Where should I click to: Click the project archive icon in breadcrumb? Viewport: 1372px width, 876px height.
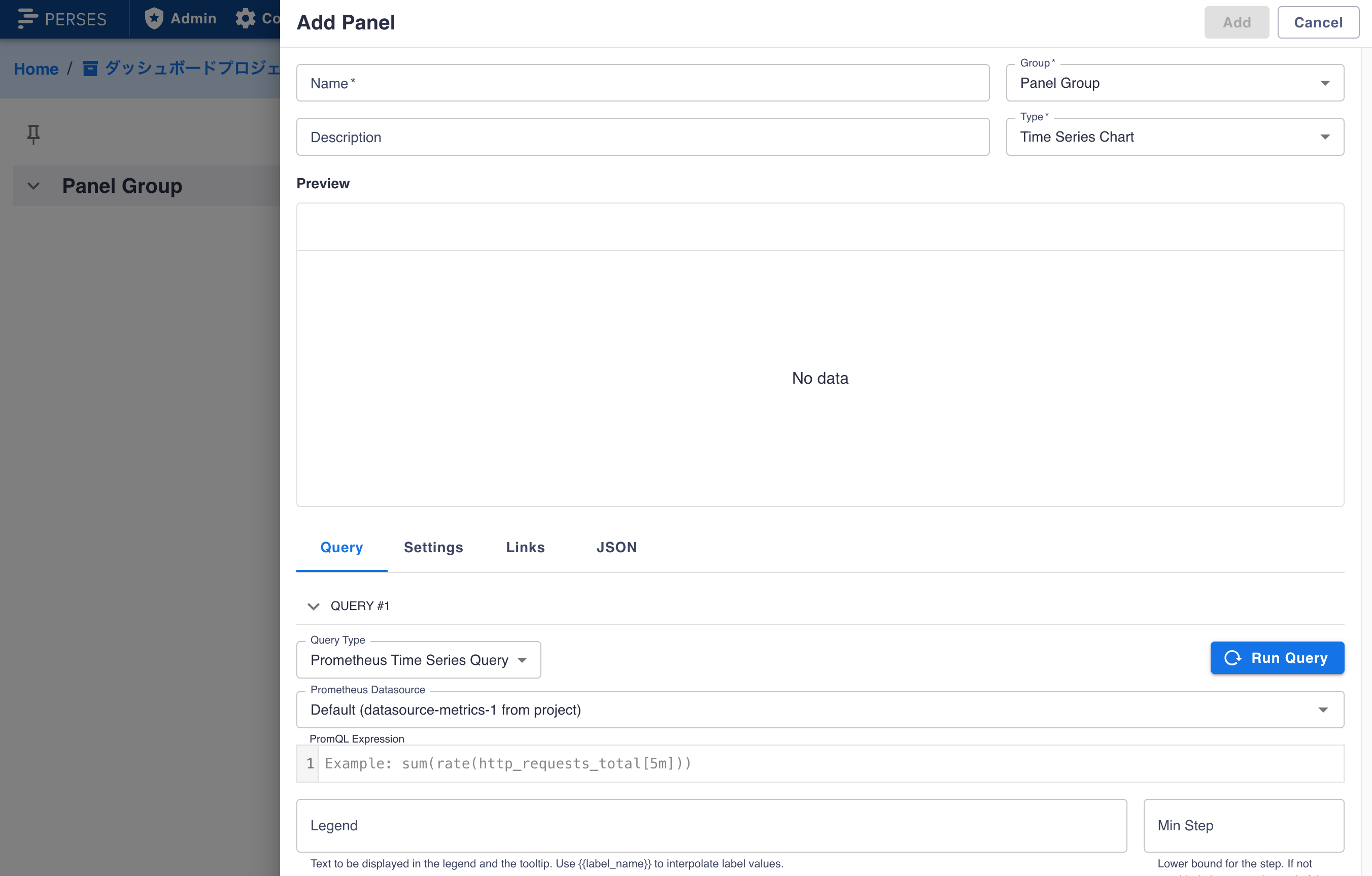(x=90, y=69)
